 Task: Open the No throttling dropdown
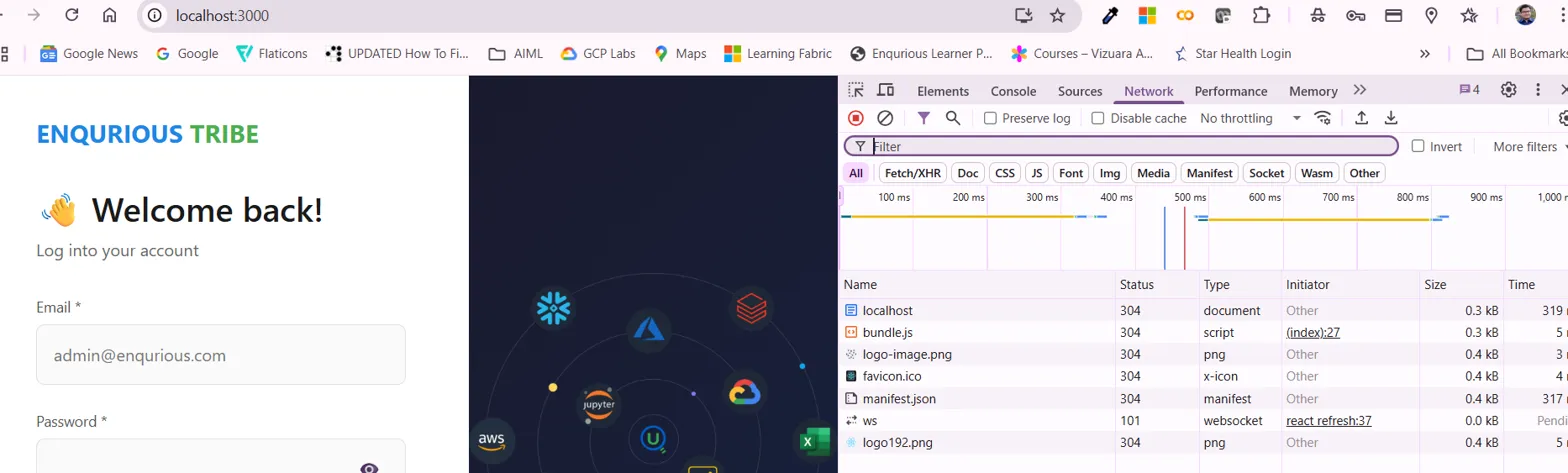coord(1250,118)
